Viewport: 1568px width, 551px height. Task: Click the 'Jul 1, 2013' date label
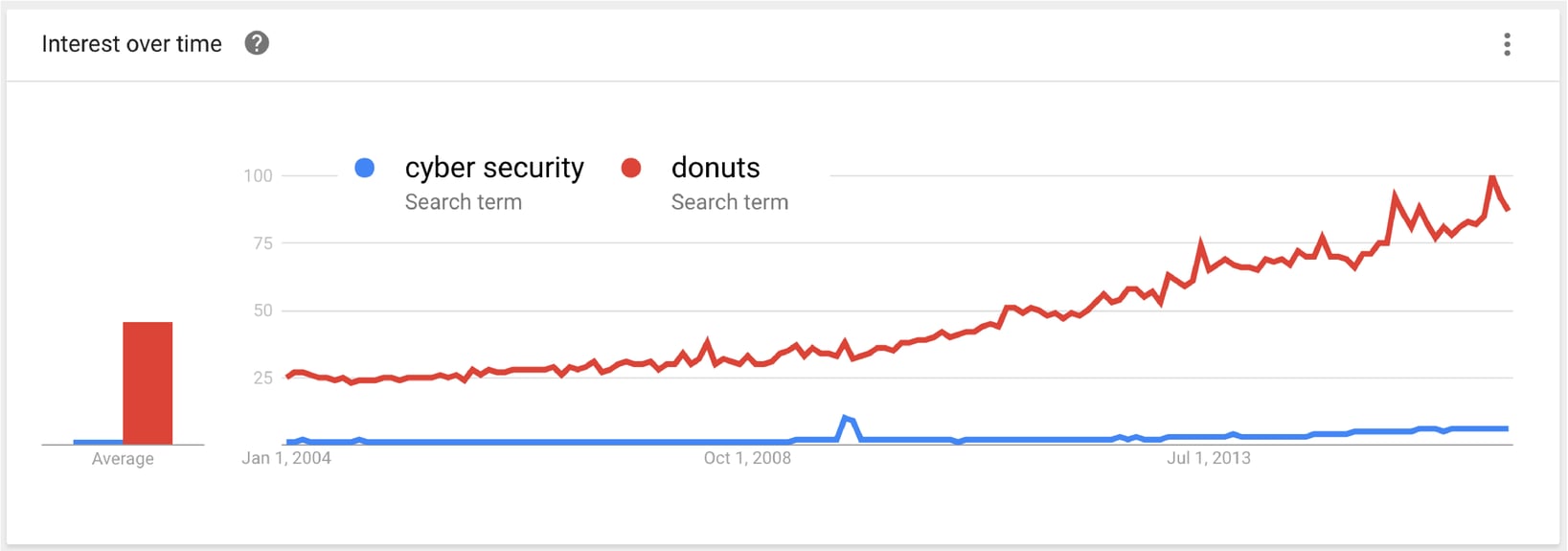click(1209, 458)
